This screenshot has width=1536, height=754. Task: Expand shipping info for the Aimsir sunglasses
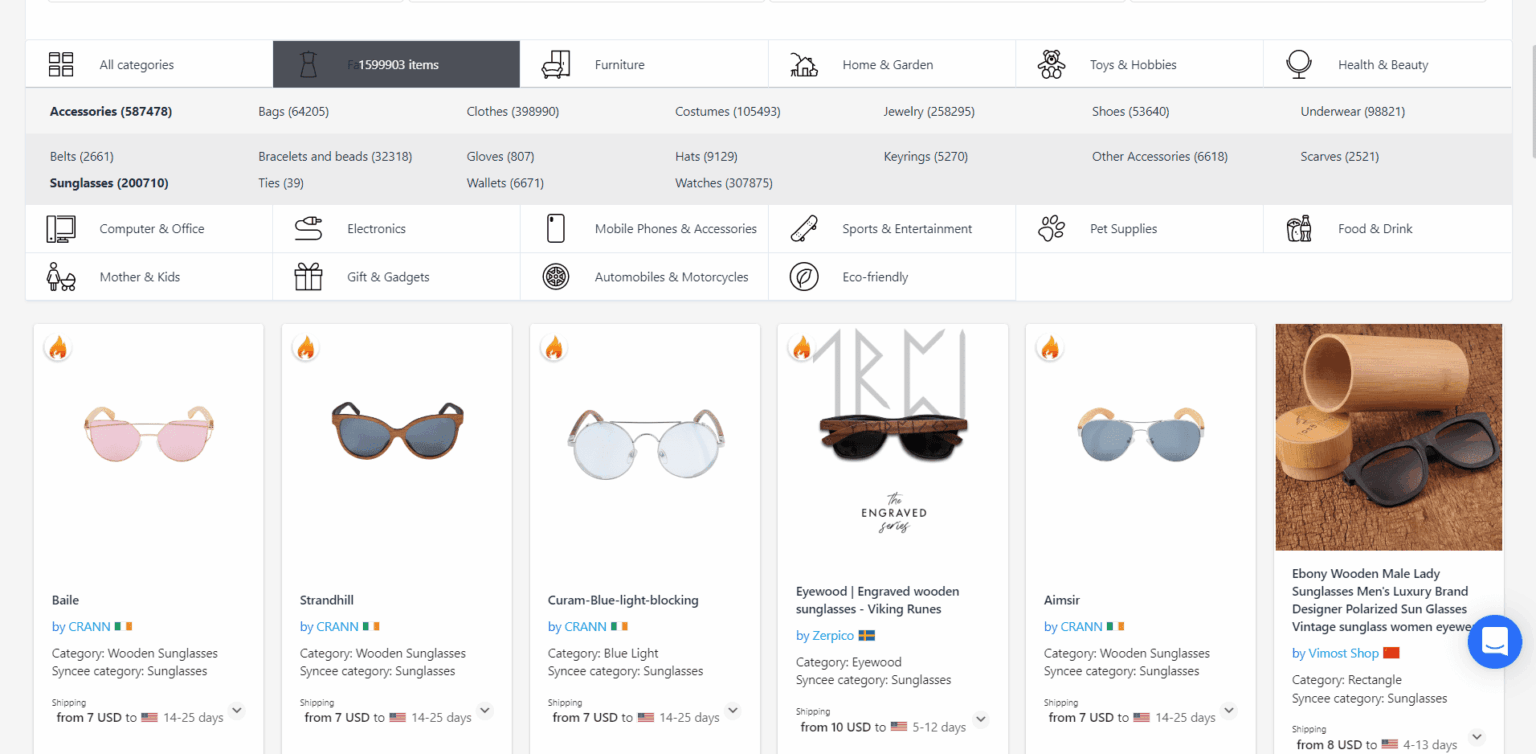coord(1229,710)
